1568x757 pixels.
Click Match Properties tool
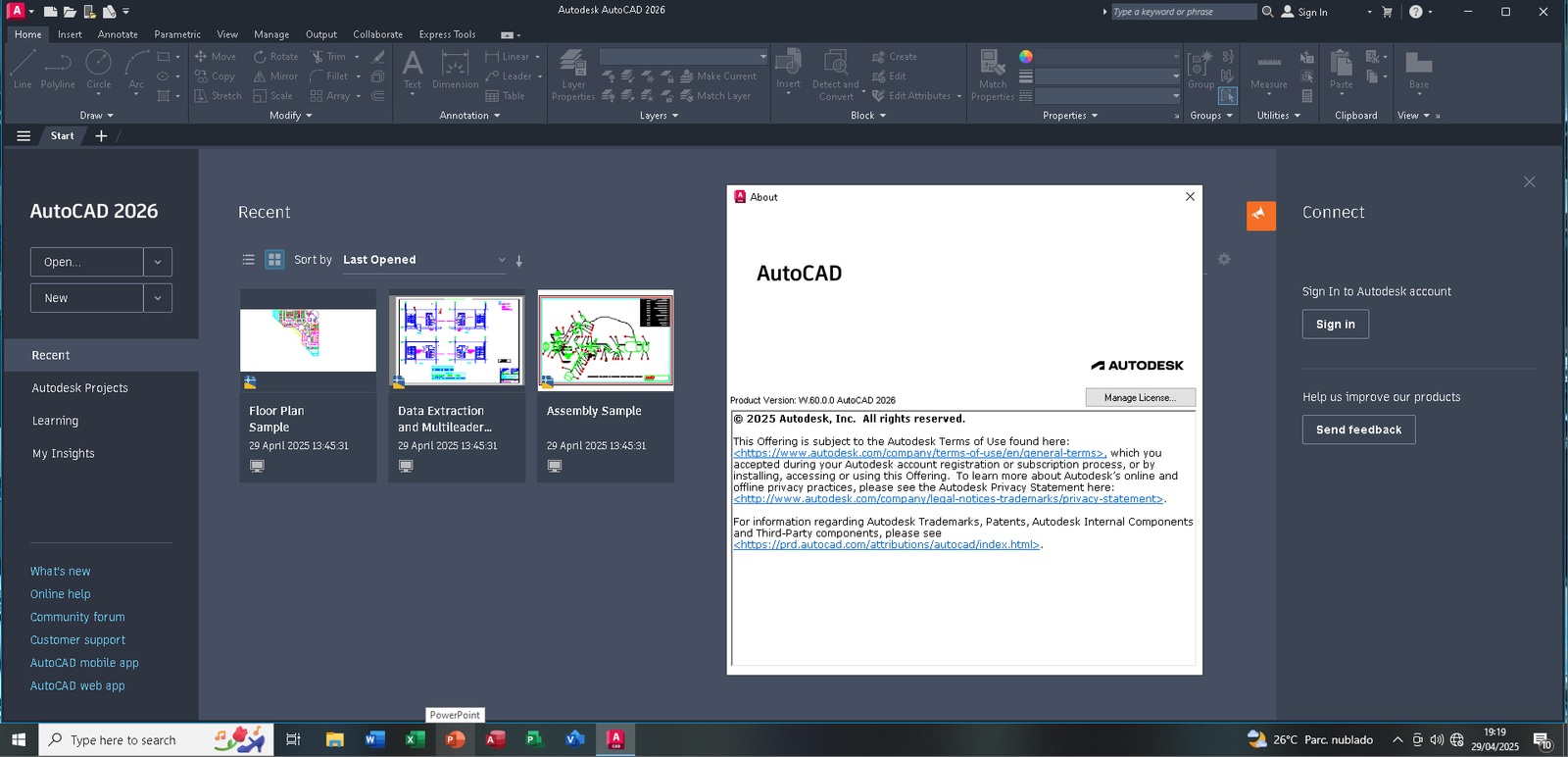[993, 76]
